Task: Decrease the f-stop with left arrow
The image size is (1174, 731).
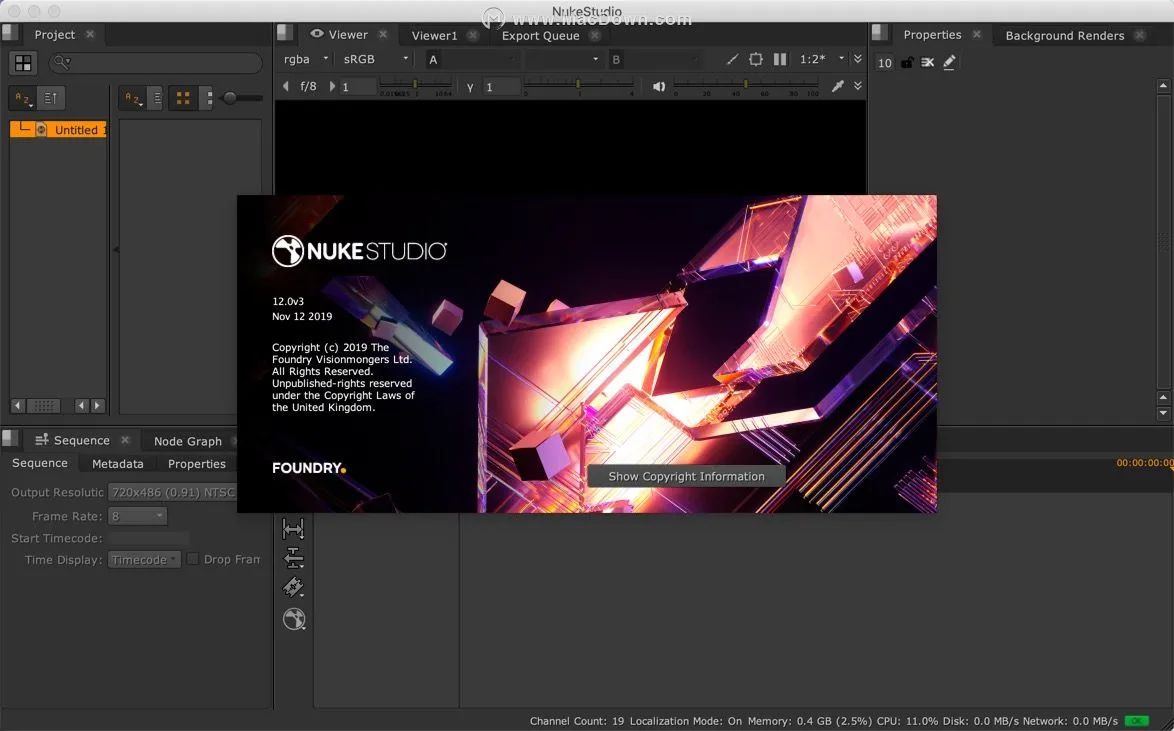Action: (x=286, y=86)
